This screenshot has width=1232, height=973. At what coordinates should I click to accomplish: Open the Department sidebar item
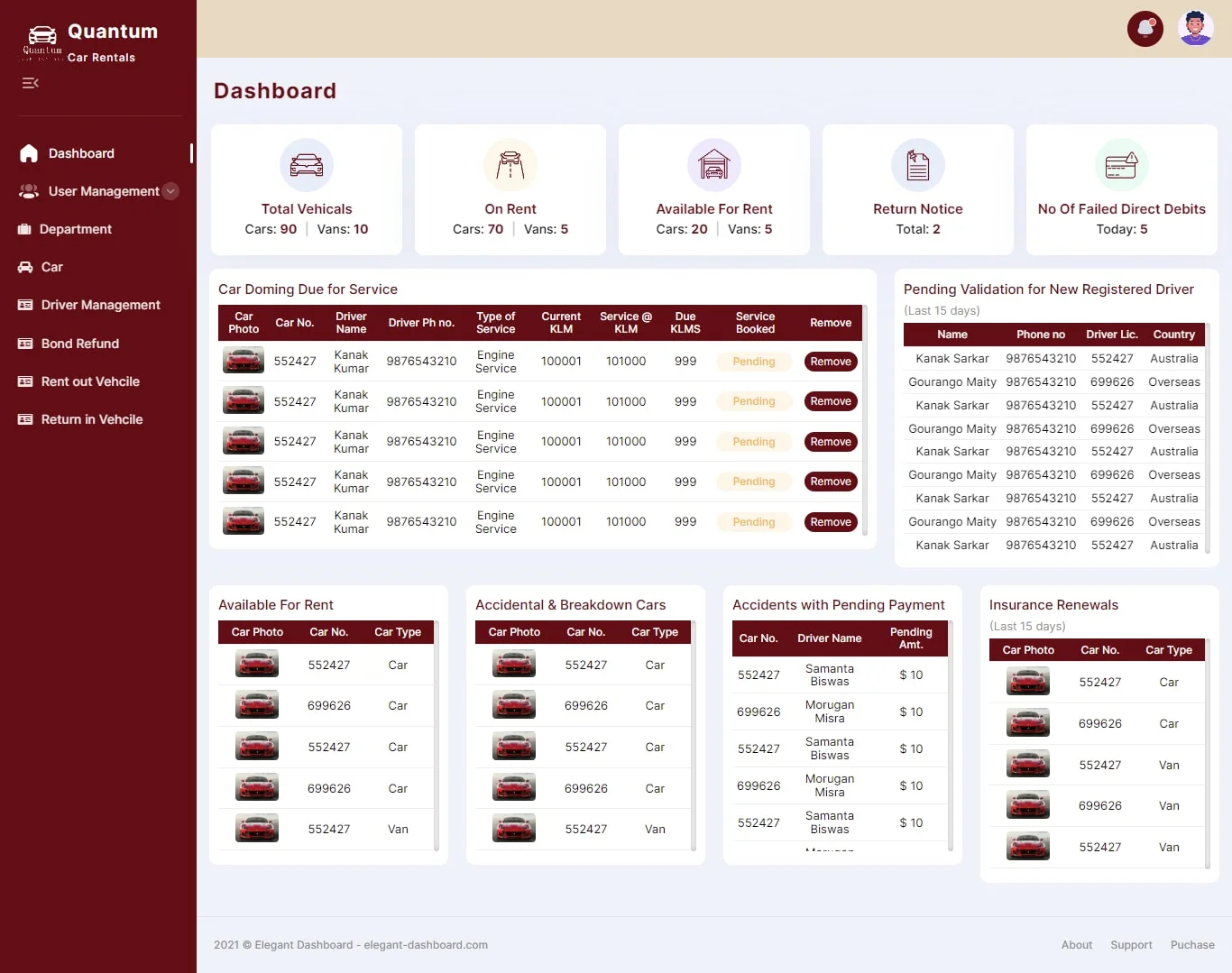pyautogui.click(x=76, y=229)
